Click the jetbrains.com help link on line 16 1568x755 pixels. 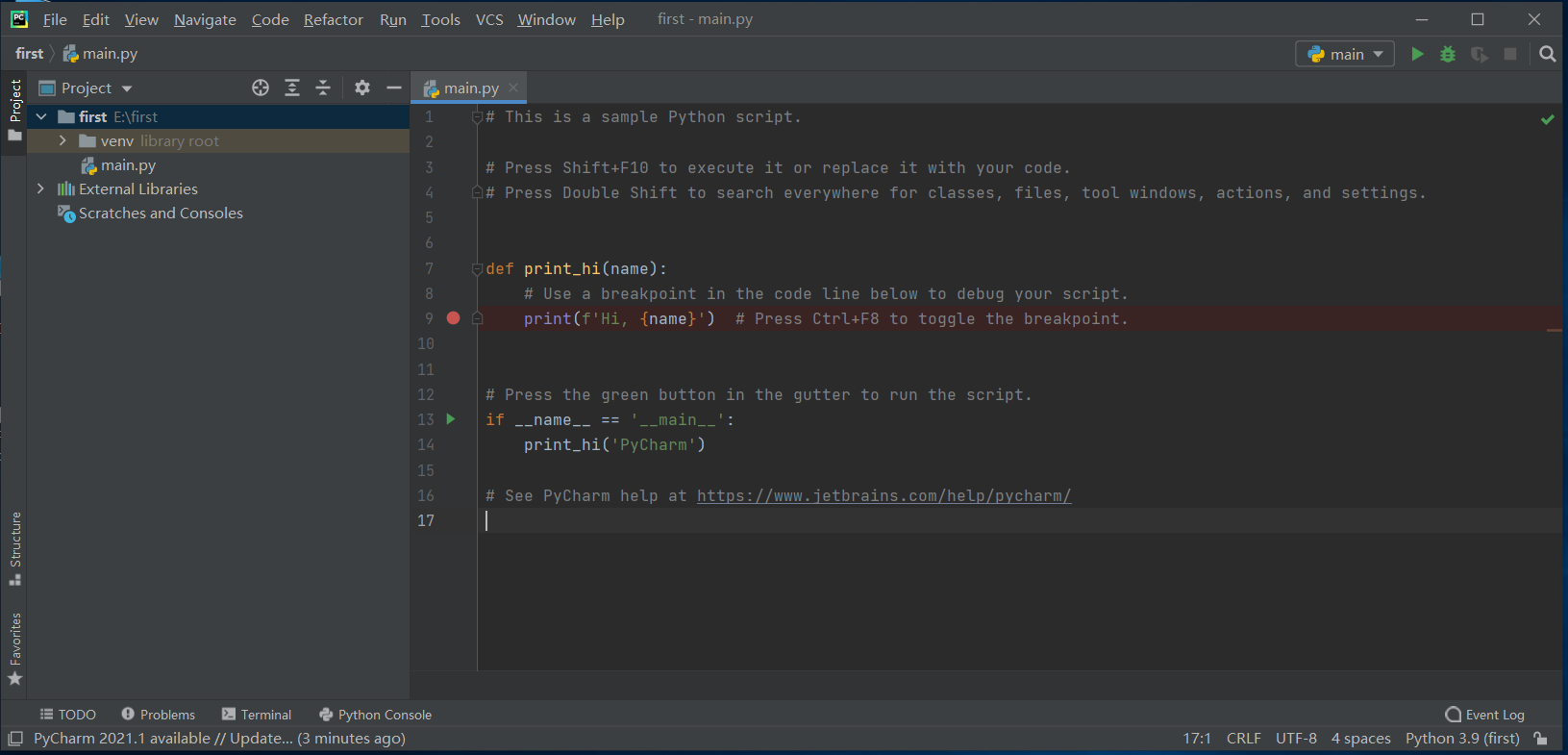coord(884,495)
